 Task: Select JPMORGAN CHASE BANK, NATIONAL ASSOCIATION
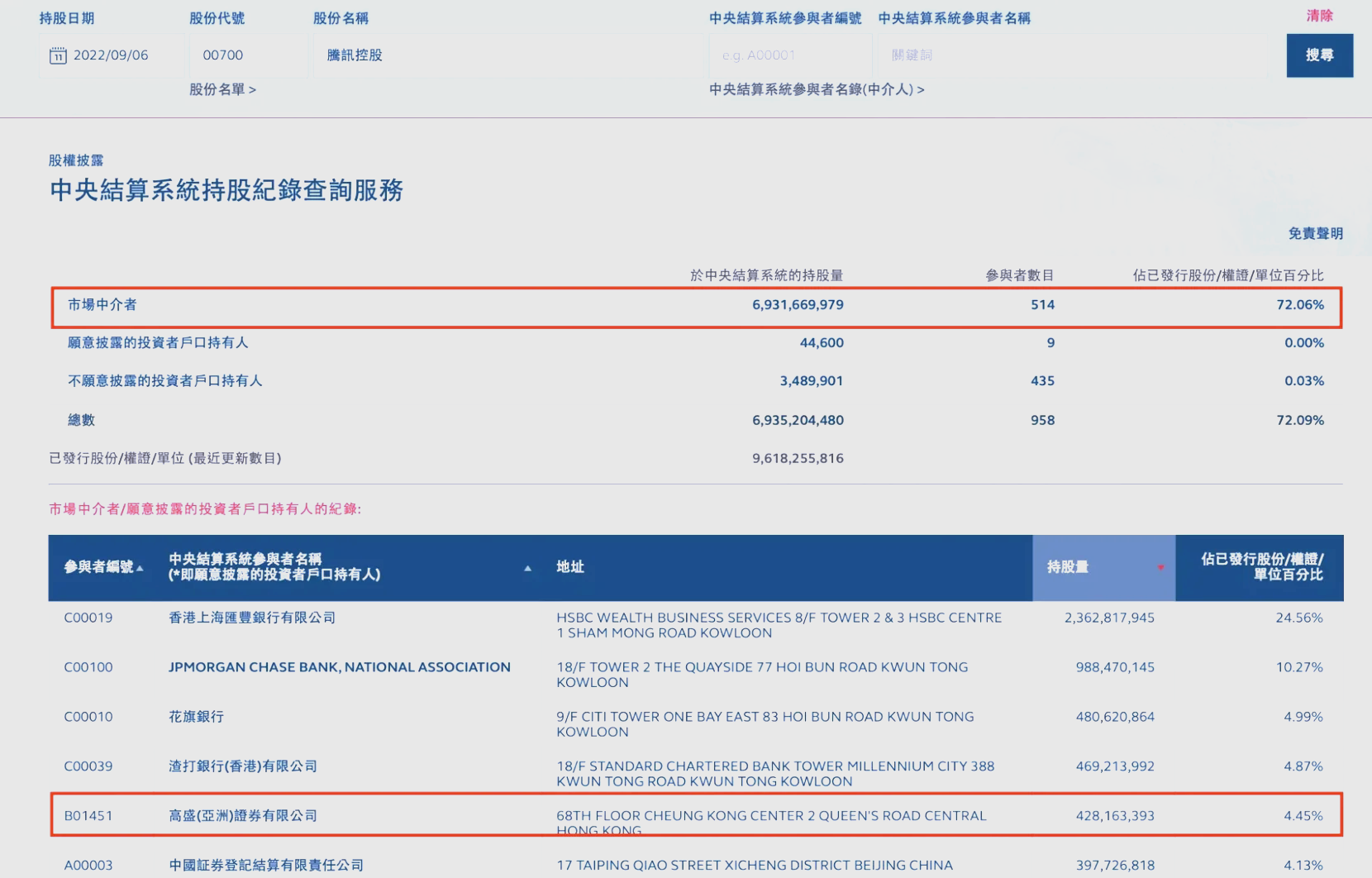(x=340, y=667)
